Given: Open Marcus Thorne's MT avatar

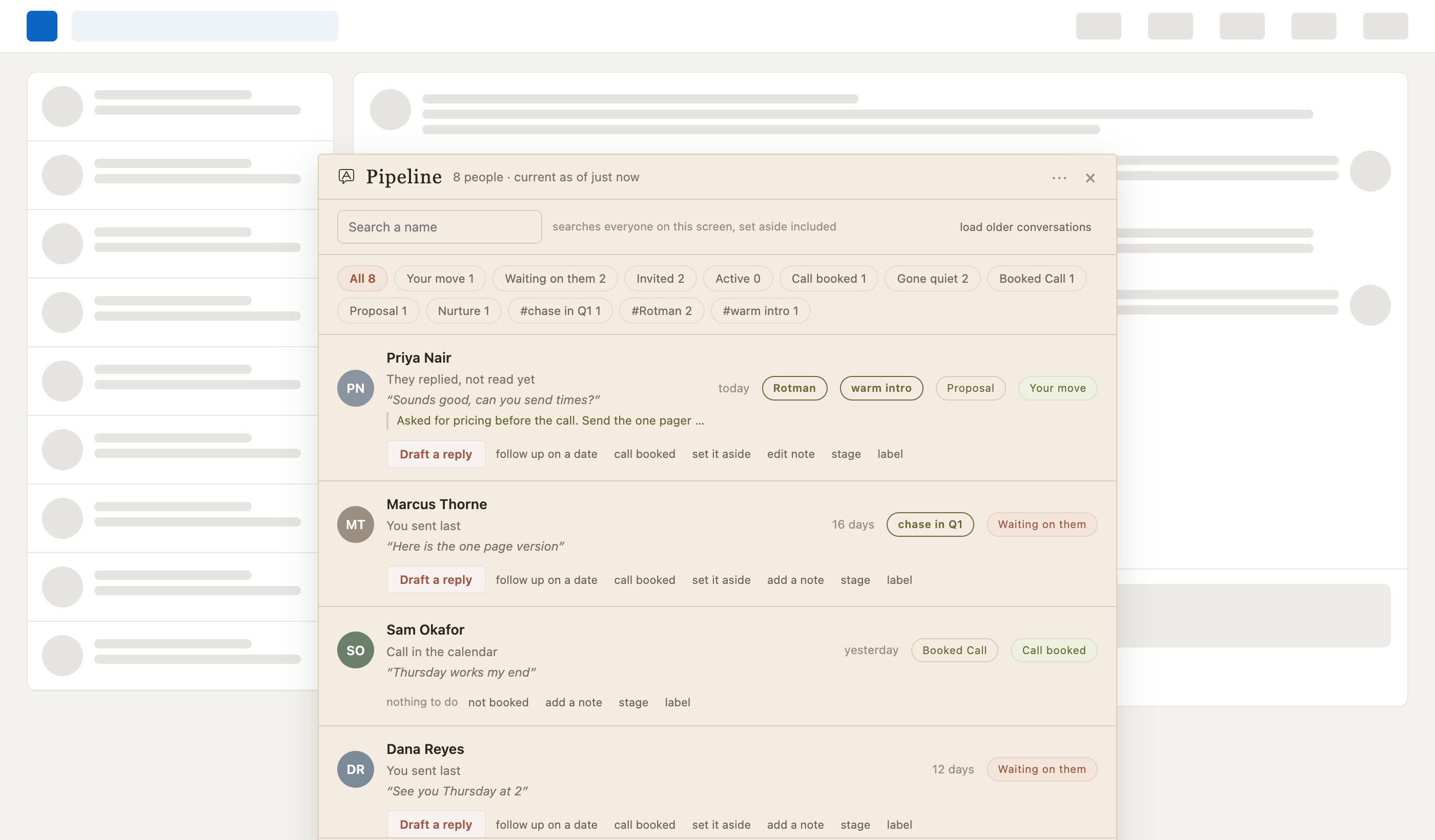Looking at the screenshot, I should pos(355,524).
